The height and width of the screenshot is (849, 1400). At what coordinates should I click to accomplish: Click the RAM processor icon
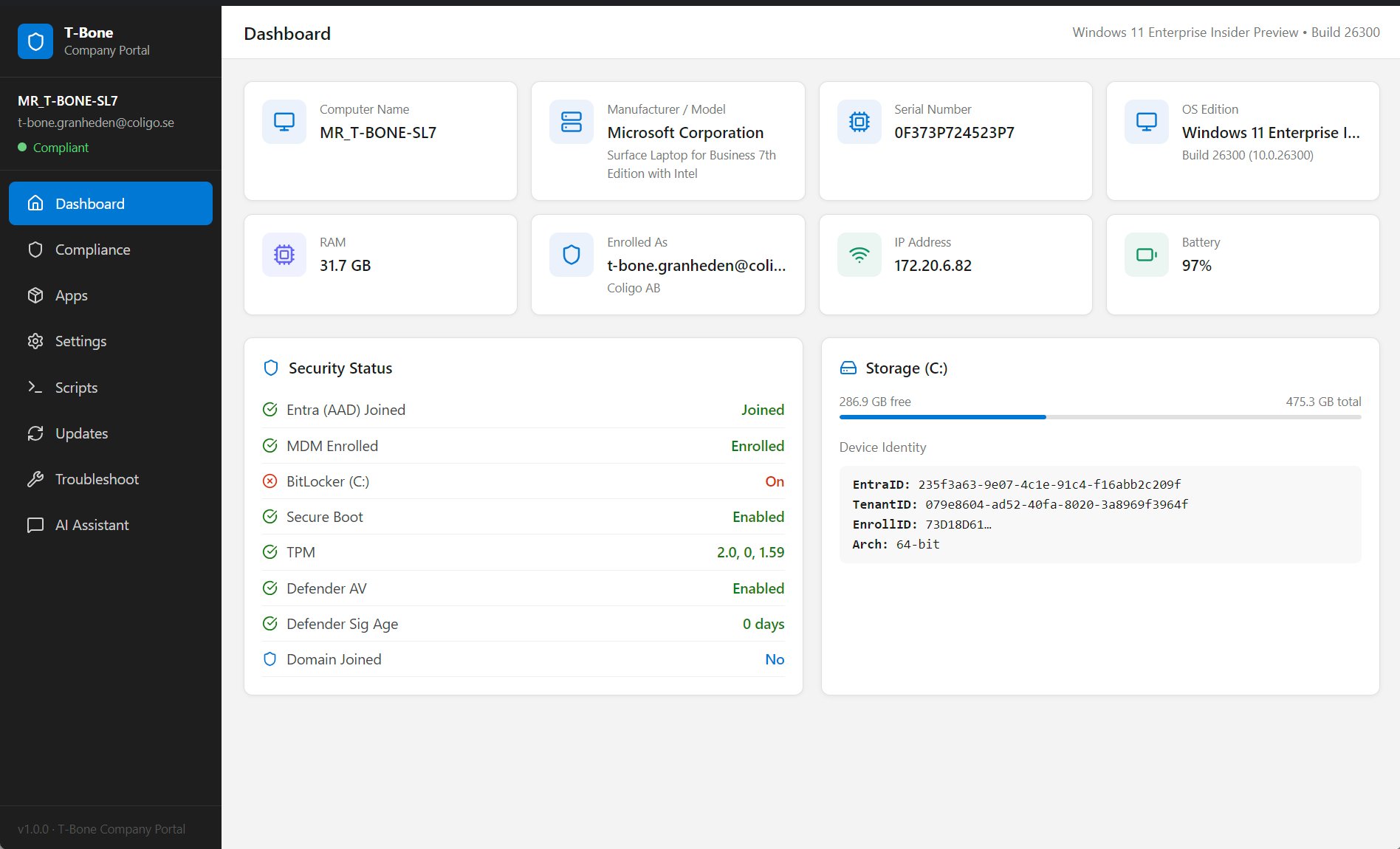[284, 255]
